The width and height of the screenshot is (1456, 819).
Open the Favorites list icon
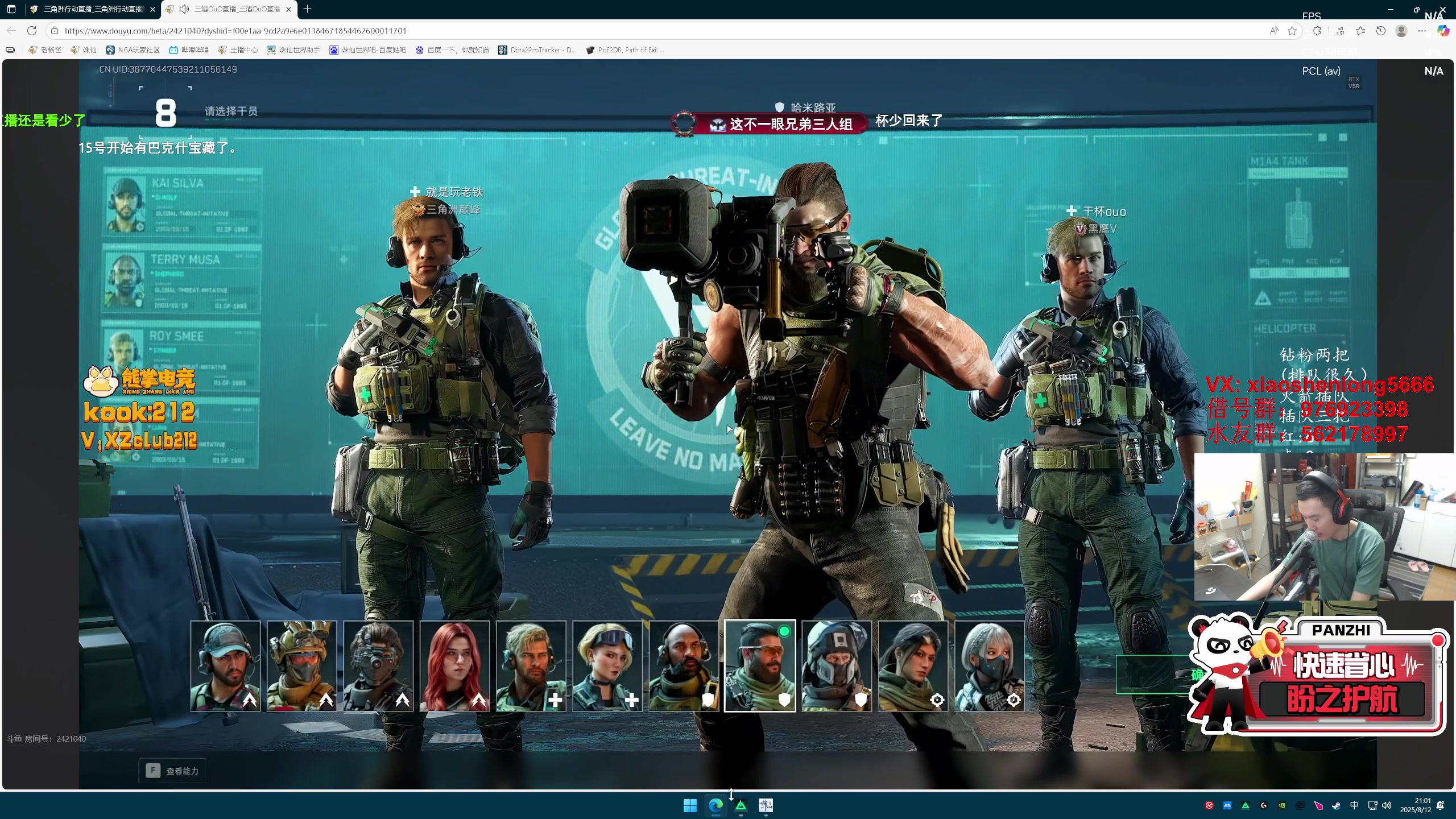coord(1360,31)
